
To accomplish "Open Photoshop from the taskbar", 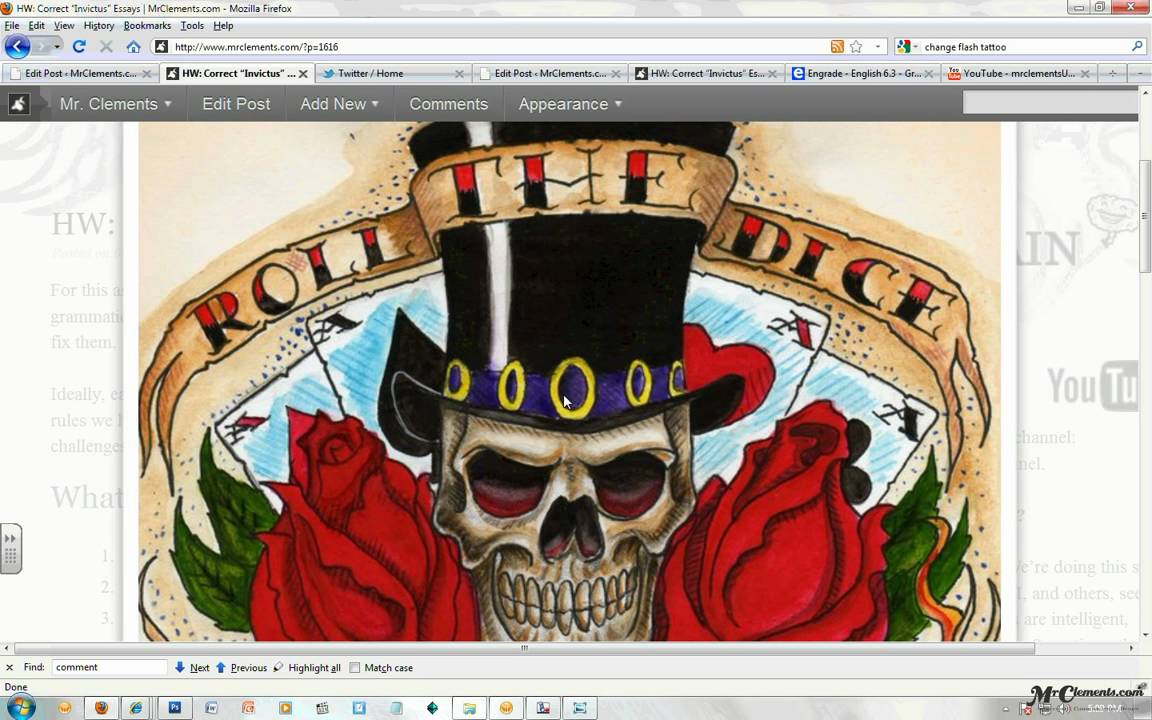I will click(x=175, y=708).
